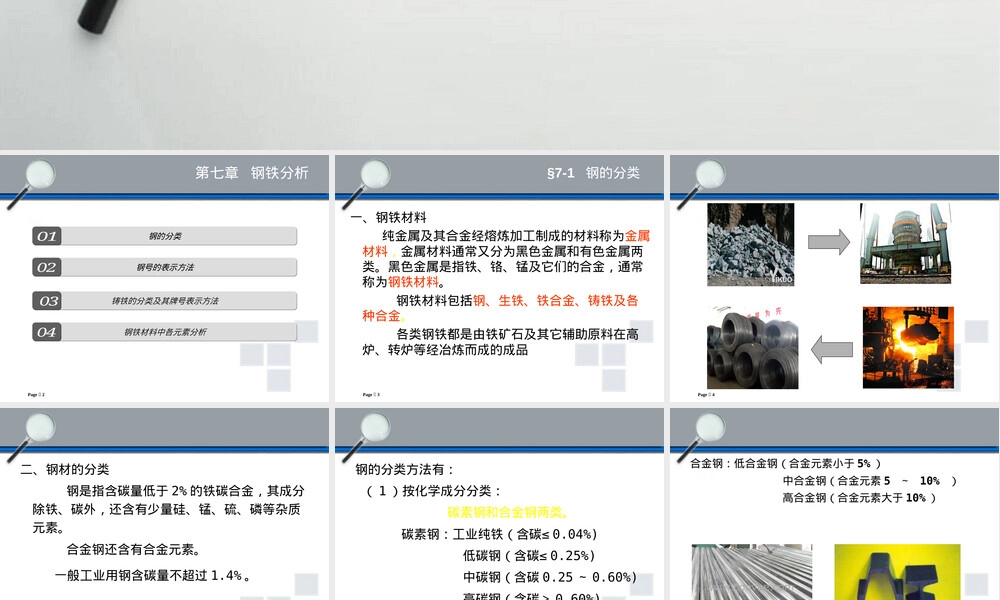Click the line 碳素钢：工业纯铁（含碳≤0.04%）
The image size is (1000, 600).
pyautogui.click(x=499, y=534)
